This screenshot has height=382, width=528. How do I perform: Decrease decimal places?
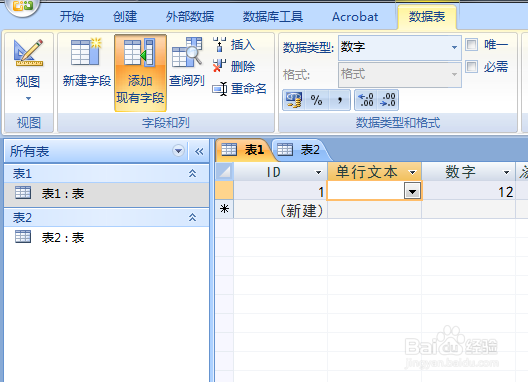pos(388,100)
